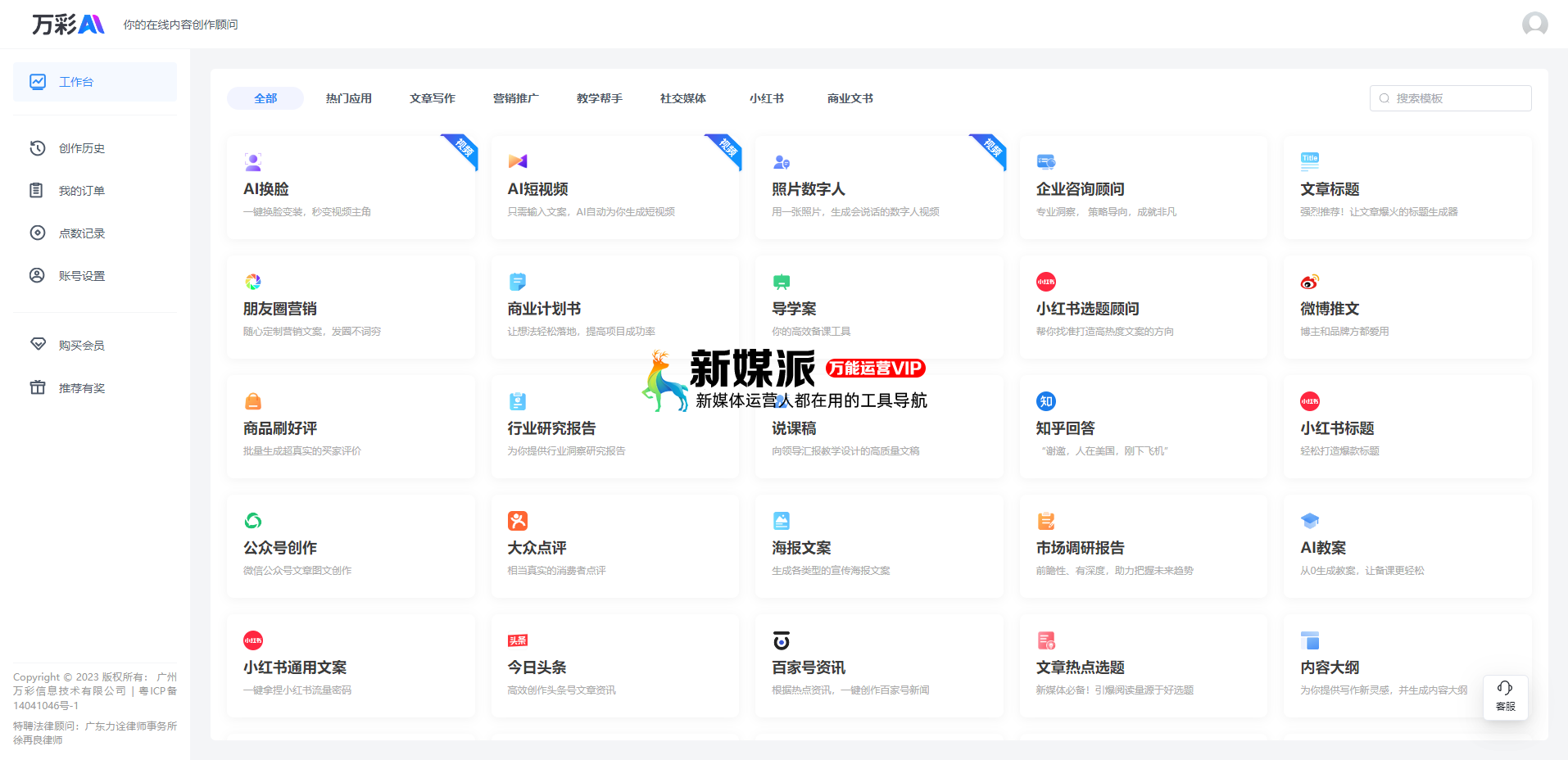Click description 生成各类型的宣传海报文案
The width and height of the screenshot is (1568, 760).
click(831, 571)
